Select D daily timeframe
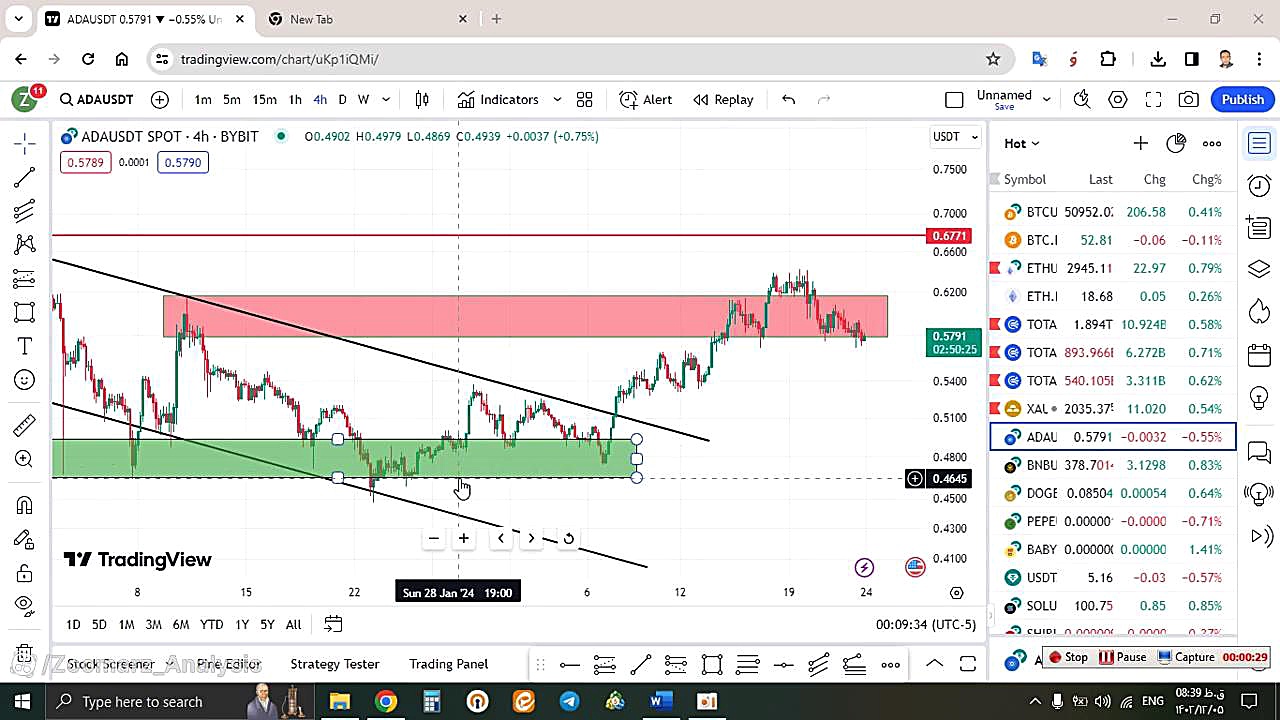 [x=342, y=99]
